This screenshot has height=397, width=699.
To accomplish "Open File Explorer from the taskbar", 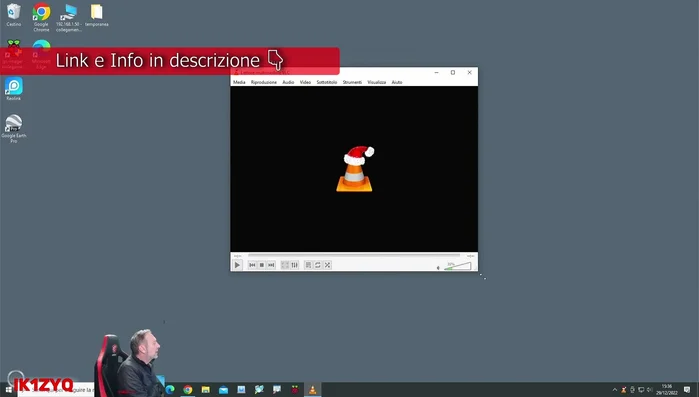I will [206, 389].
